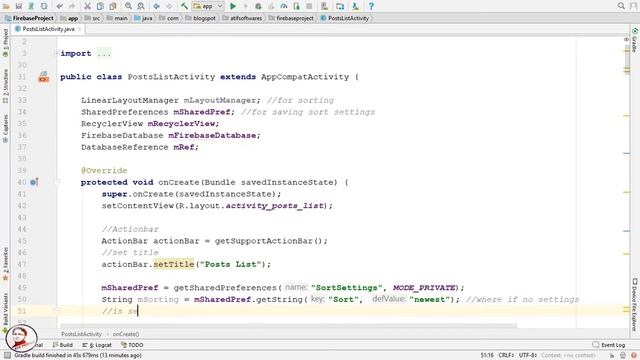This screenshot has height=360, width=640.
Task: Select FirebaseProject in the breadcrumb bar
Action: 29,18
